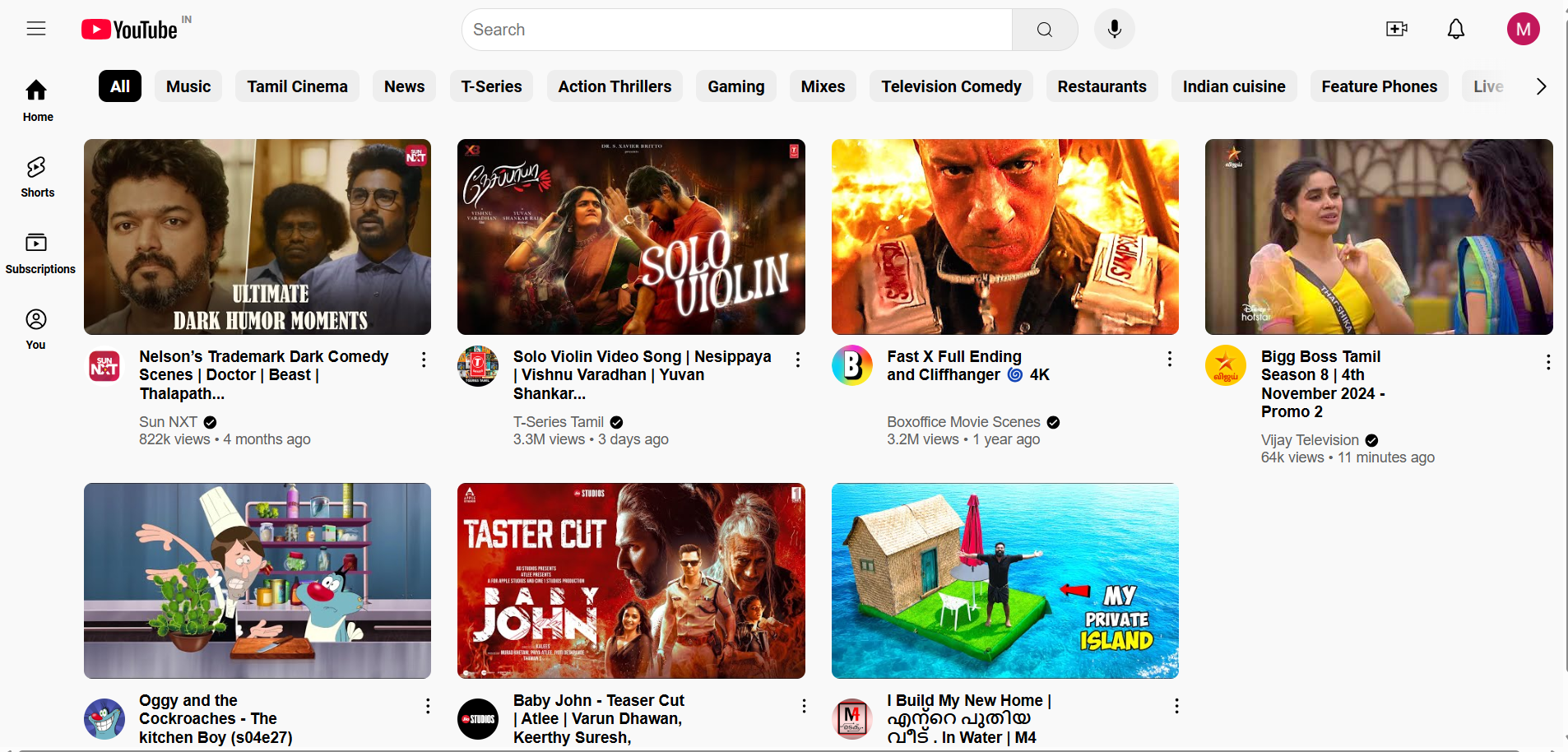Image resolution: width=1568 pixels, height=752 pixels.
Task: Go to Shorts in sidebar
Action: tap(37, 177)
